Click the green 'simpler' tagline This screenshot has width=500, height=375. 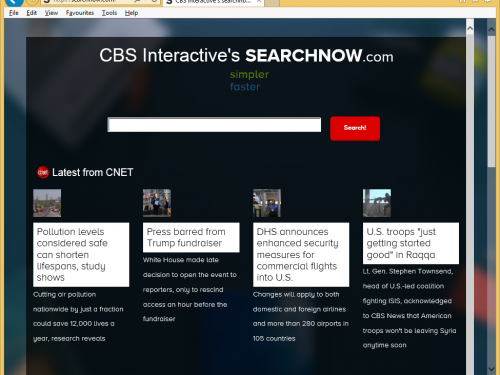coord(249,74)
